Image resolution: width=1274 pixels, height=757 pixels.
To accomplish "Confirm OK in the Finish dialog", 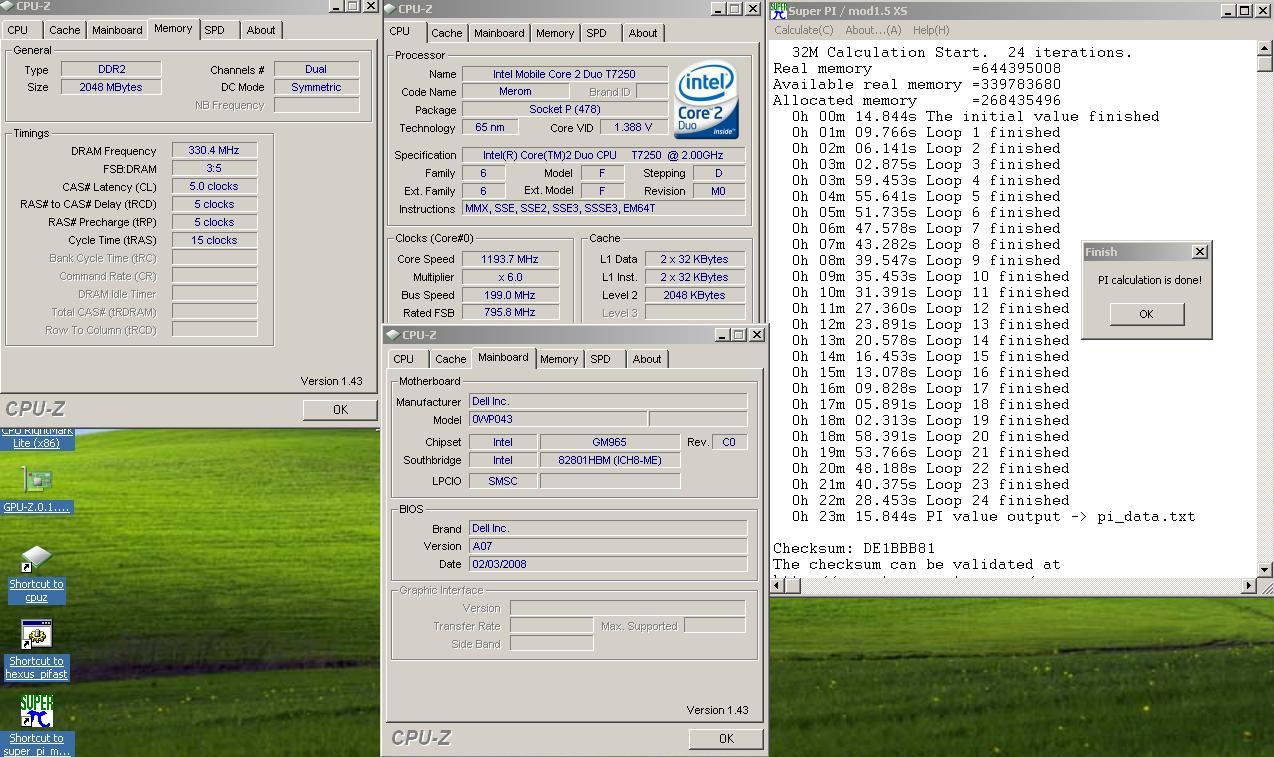I will [1146, 314].
